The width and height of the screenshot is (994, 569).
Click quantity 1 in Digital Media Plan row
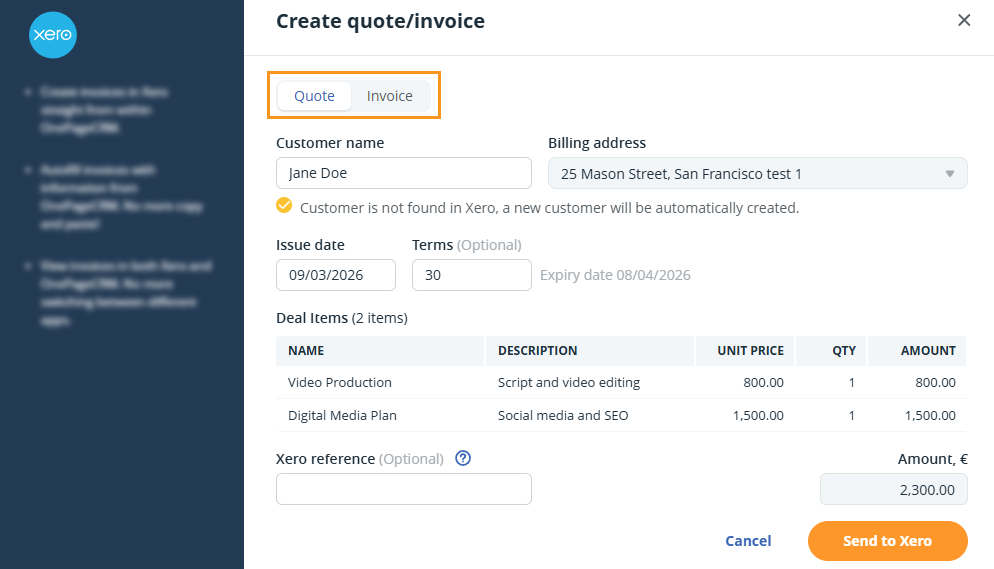(851, 416)
